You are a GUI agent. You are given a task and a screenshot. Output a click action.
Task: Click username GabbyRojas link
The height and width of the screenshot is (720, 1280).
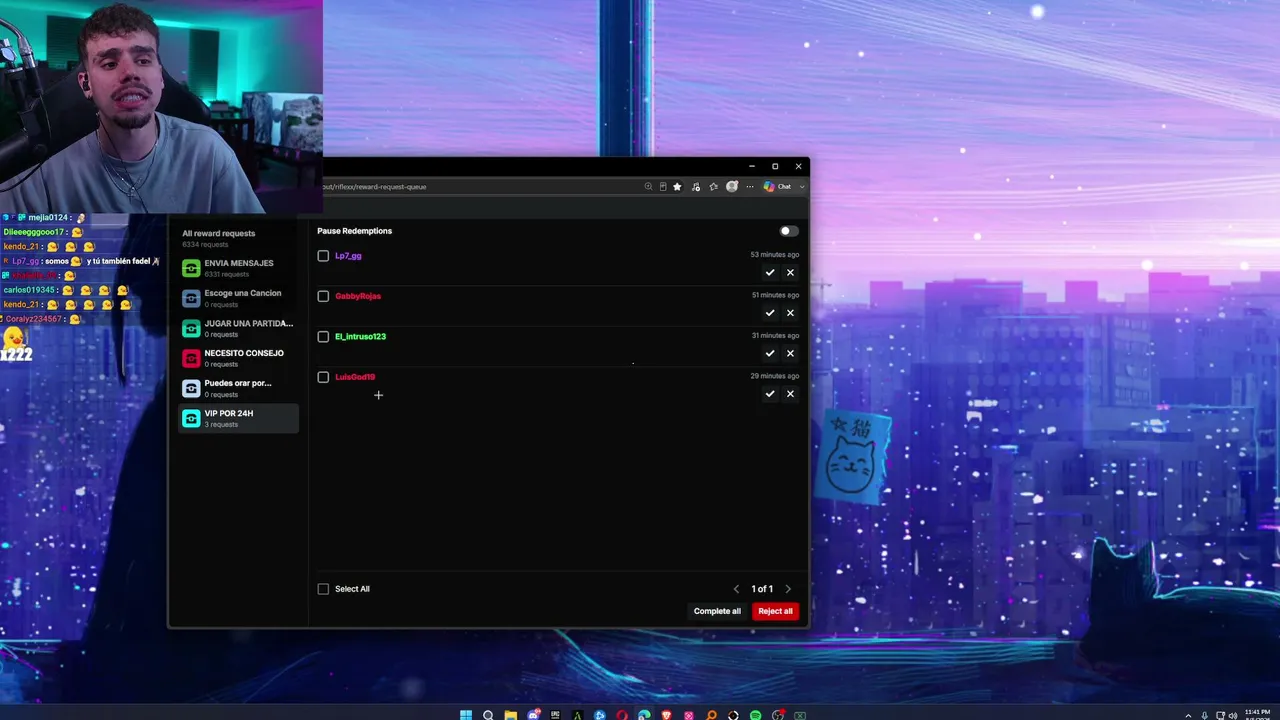[x=358, y=296]
